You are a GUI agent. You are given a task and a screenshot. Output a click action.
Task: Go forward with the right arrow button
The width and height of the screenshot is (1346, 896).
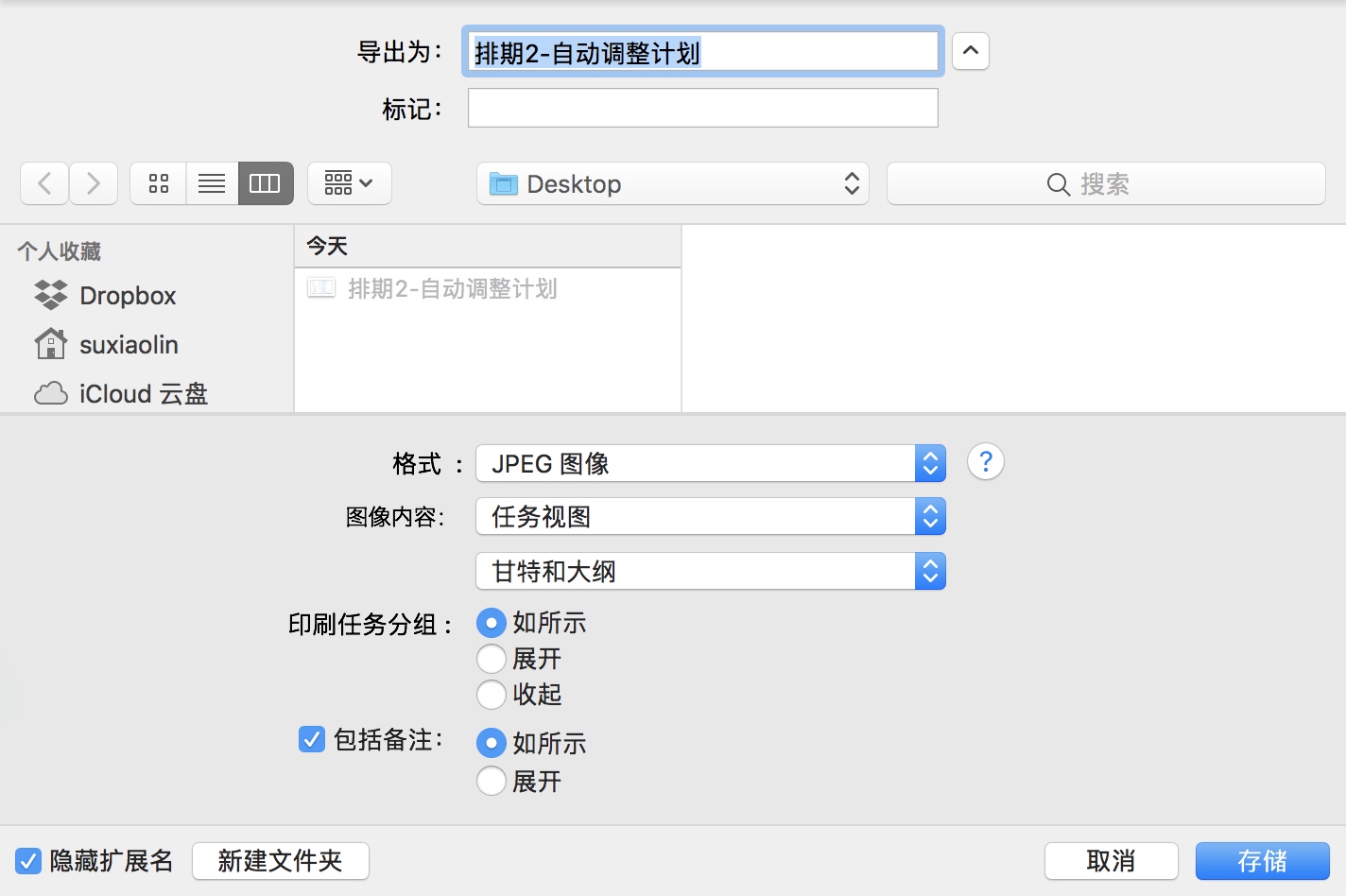point(93,183)
